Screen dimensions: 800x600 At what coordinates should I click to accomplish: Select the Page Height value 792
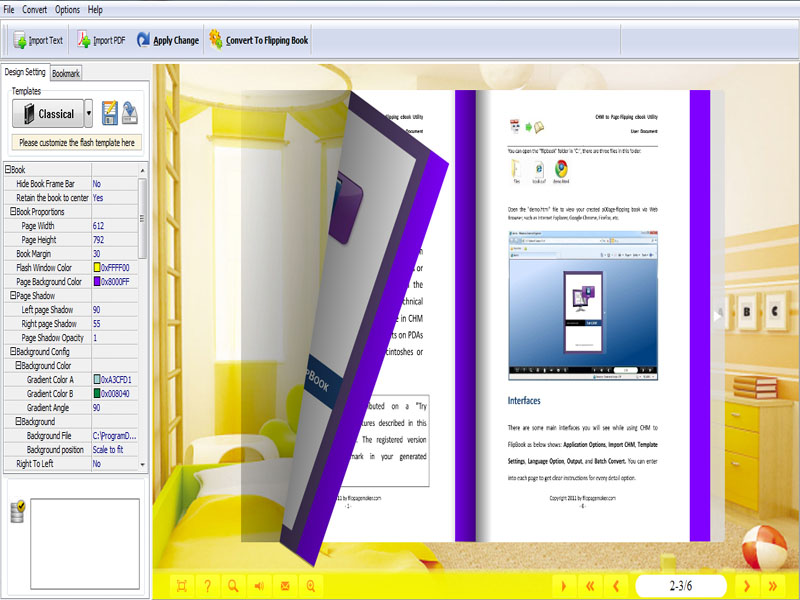[114, 239]
